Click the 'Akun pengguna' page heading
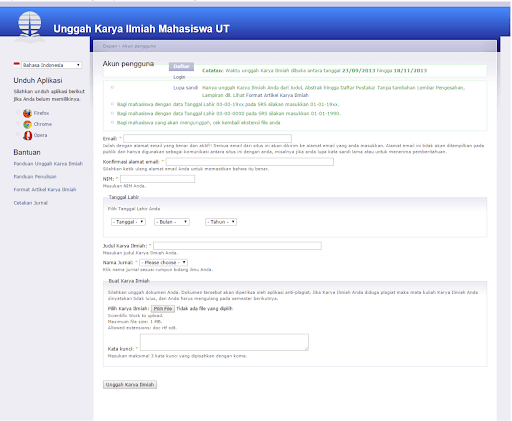Viewport: 512px width, 421px height. pyautogui.click(x=128, y=64)
